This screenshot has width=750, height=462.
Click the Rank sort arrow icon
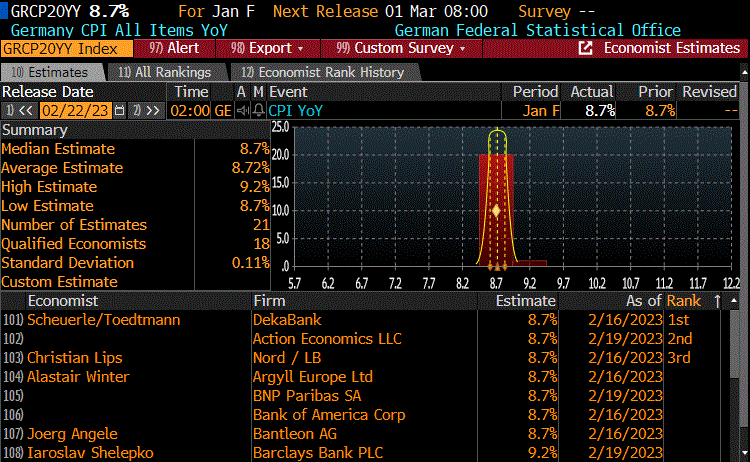tap(717, 301)
